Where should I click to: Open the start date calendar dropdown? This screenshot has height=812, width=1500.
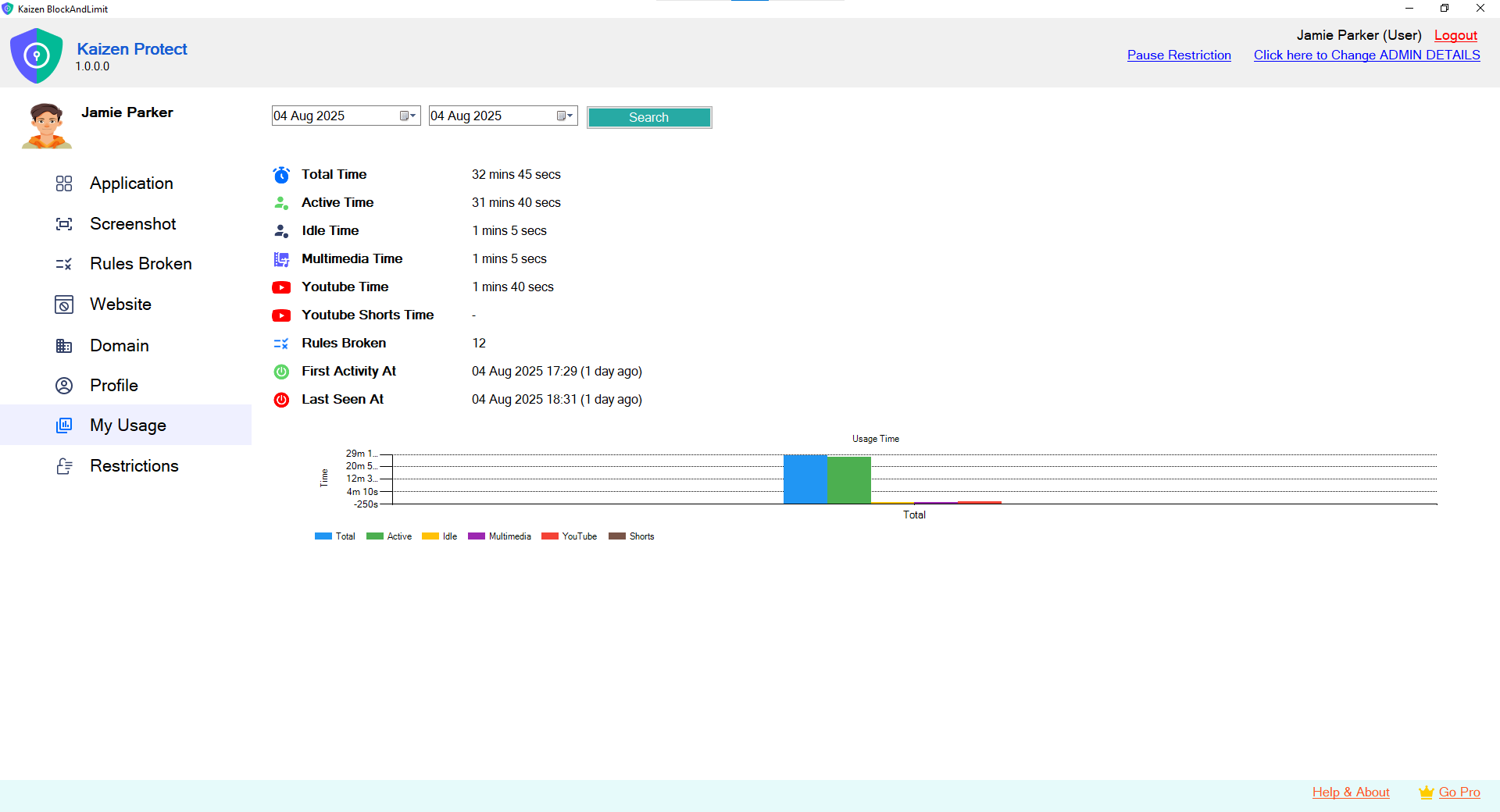(409, 116)
